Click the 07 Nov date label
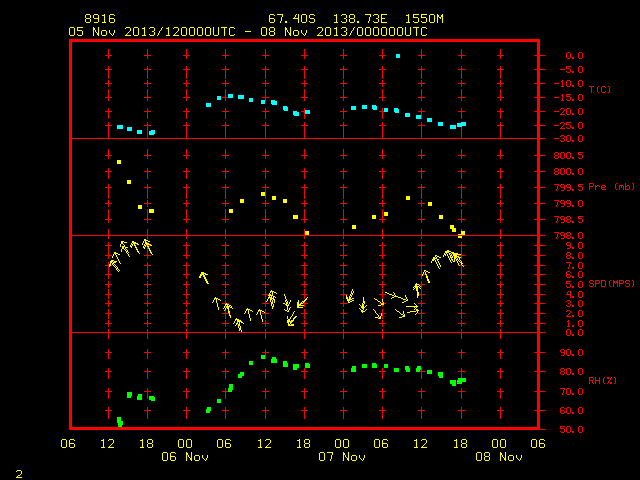The width and height of the screenshot is (640, 480). [342, 457]
